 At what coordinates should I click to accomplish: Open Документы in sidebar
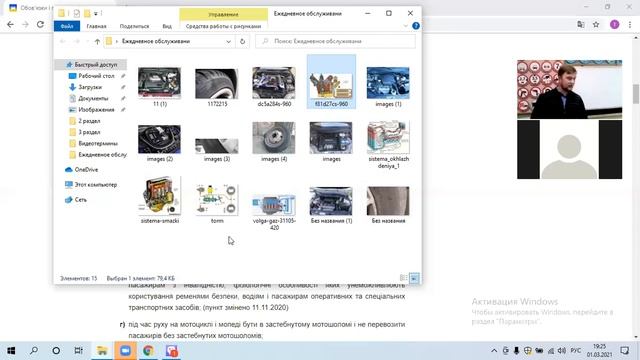click(x=93, y=98)
